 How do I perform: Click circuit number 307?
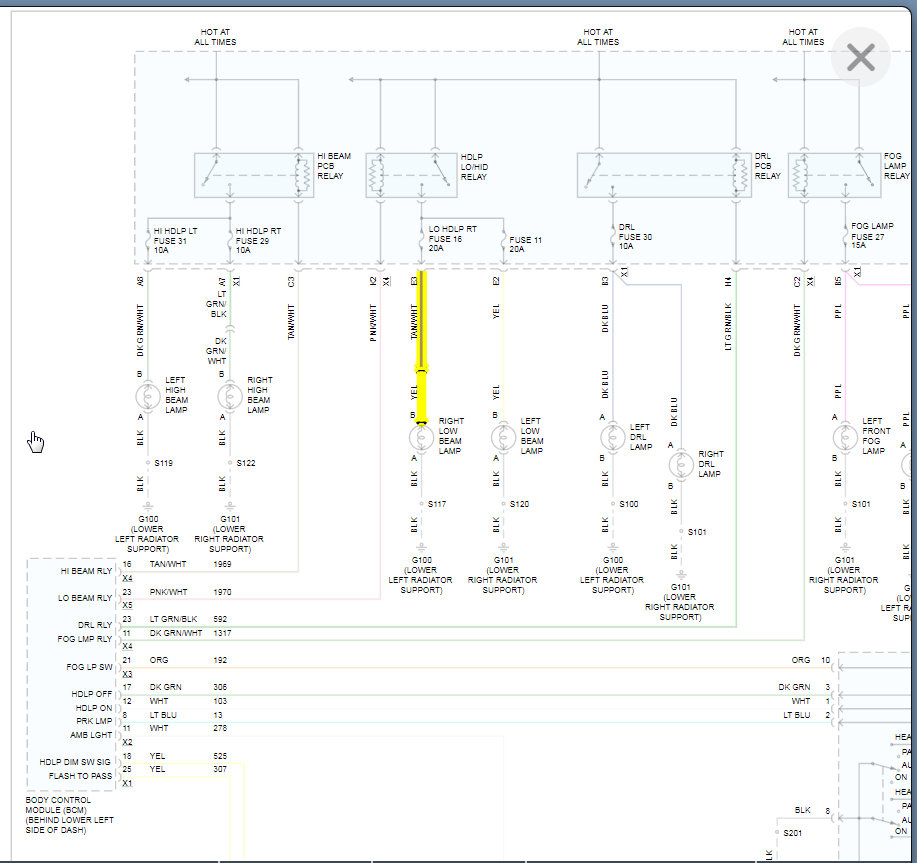(220, 768)
